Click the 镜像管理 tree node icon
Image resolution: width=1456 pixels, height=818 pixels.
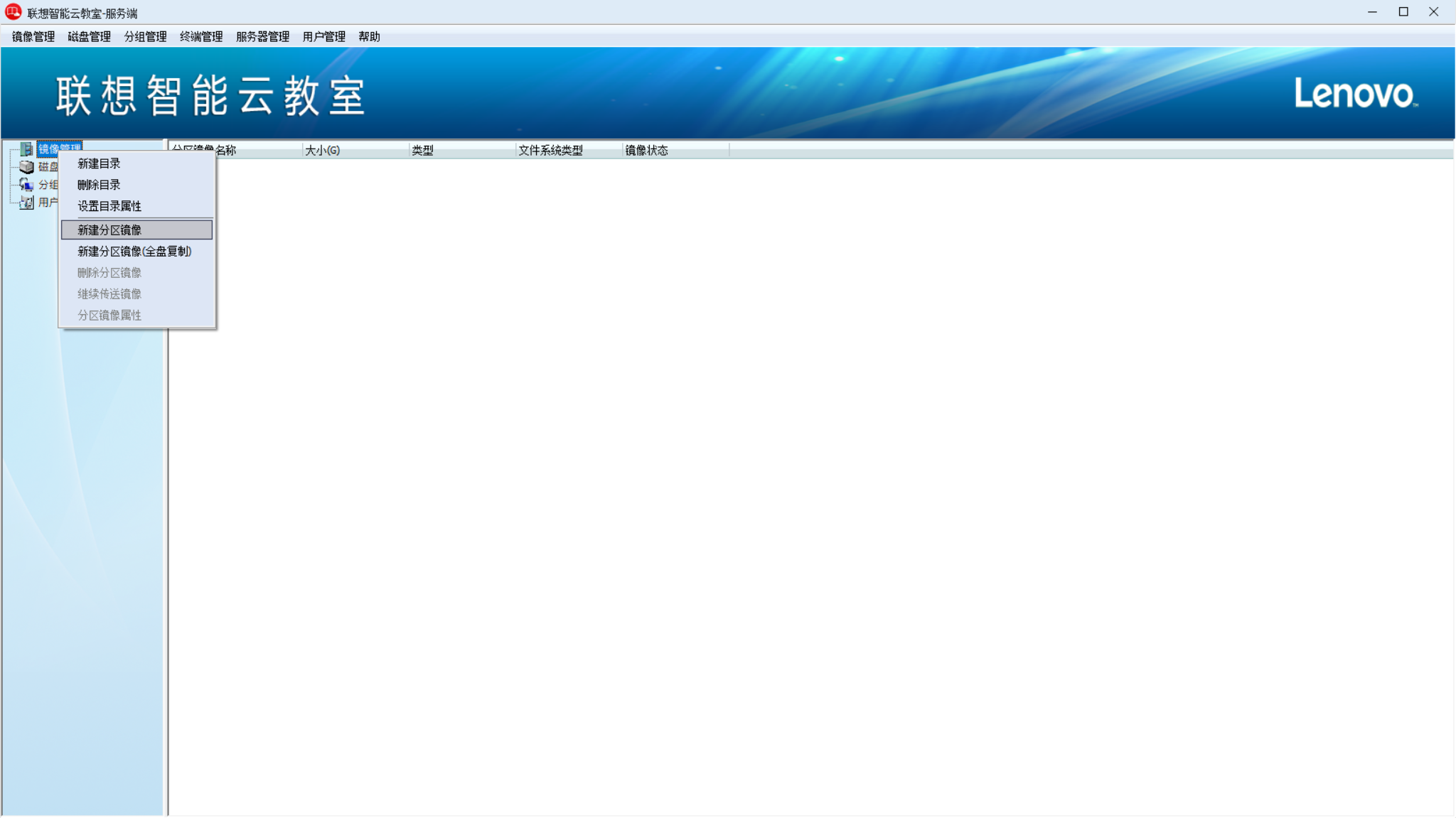tap(26, 149)
